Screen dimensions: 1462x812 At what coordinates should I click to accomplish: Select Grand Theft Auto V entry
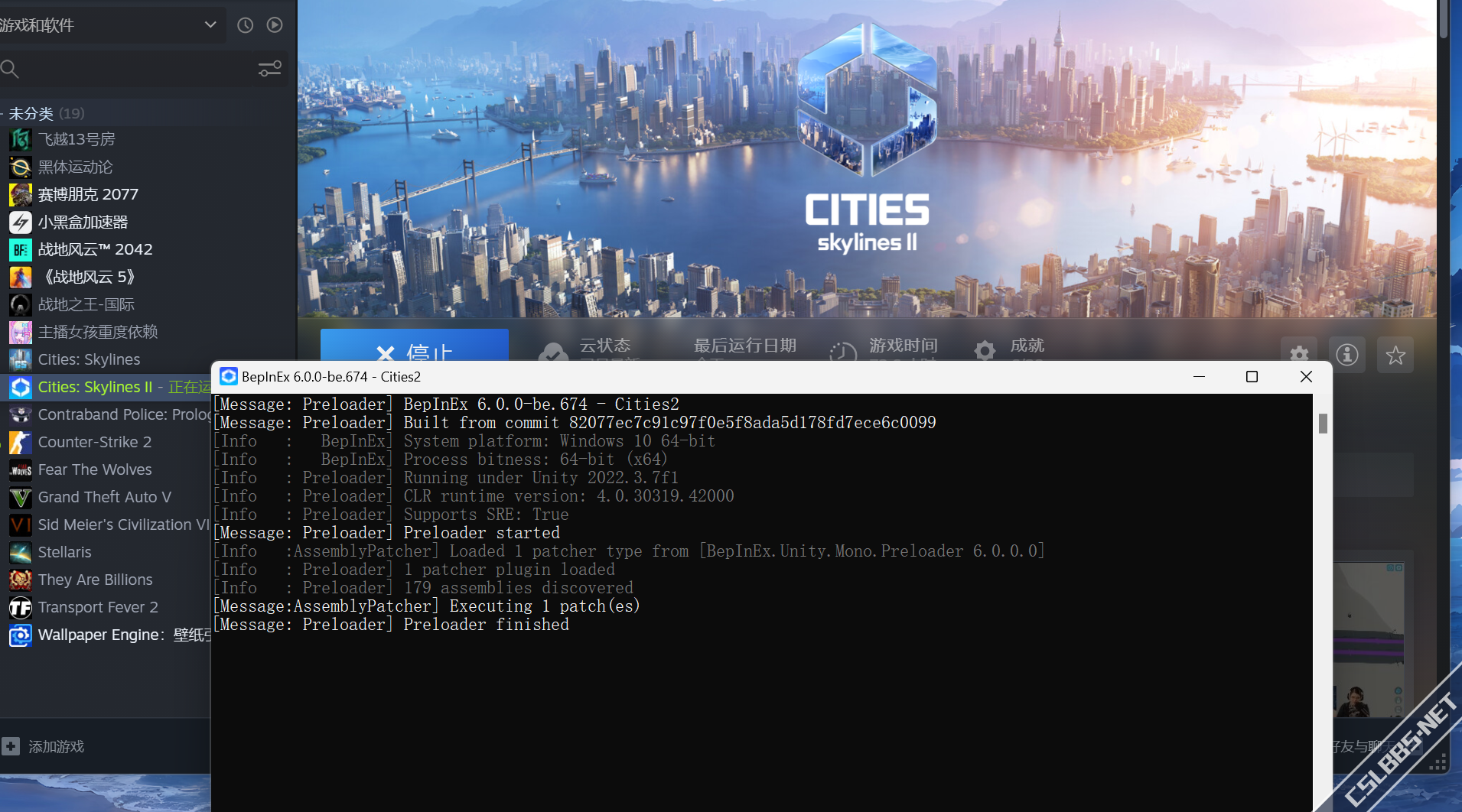(x=106, y=497)
